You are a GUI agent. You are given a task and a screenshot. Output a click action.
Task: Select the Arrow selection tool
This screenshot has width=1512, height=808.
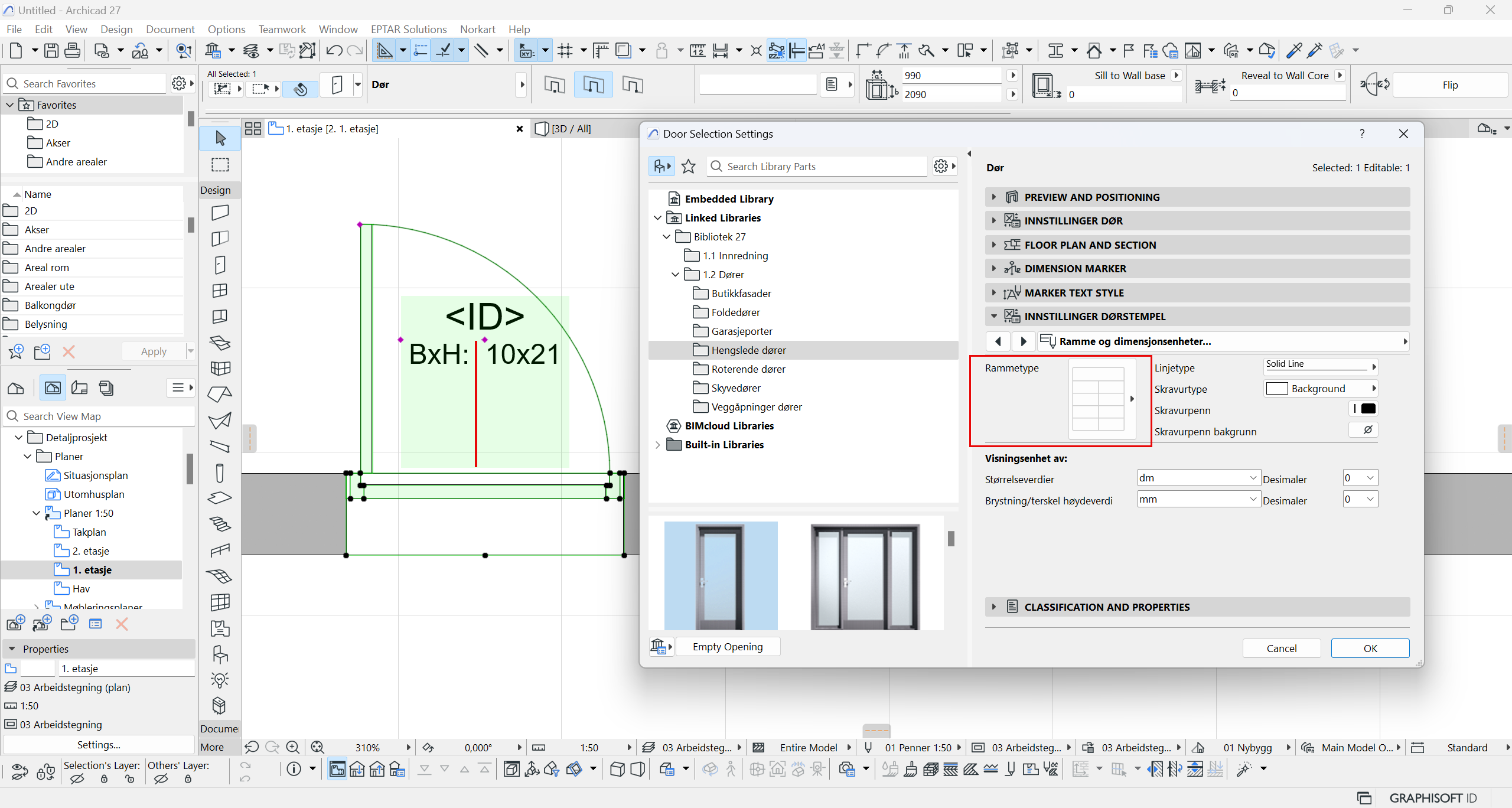coord(220,138)
